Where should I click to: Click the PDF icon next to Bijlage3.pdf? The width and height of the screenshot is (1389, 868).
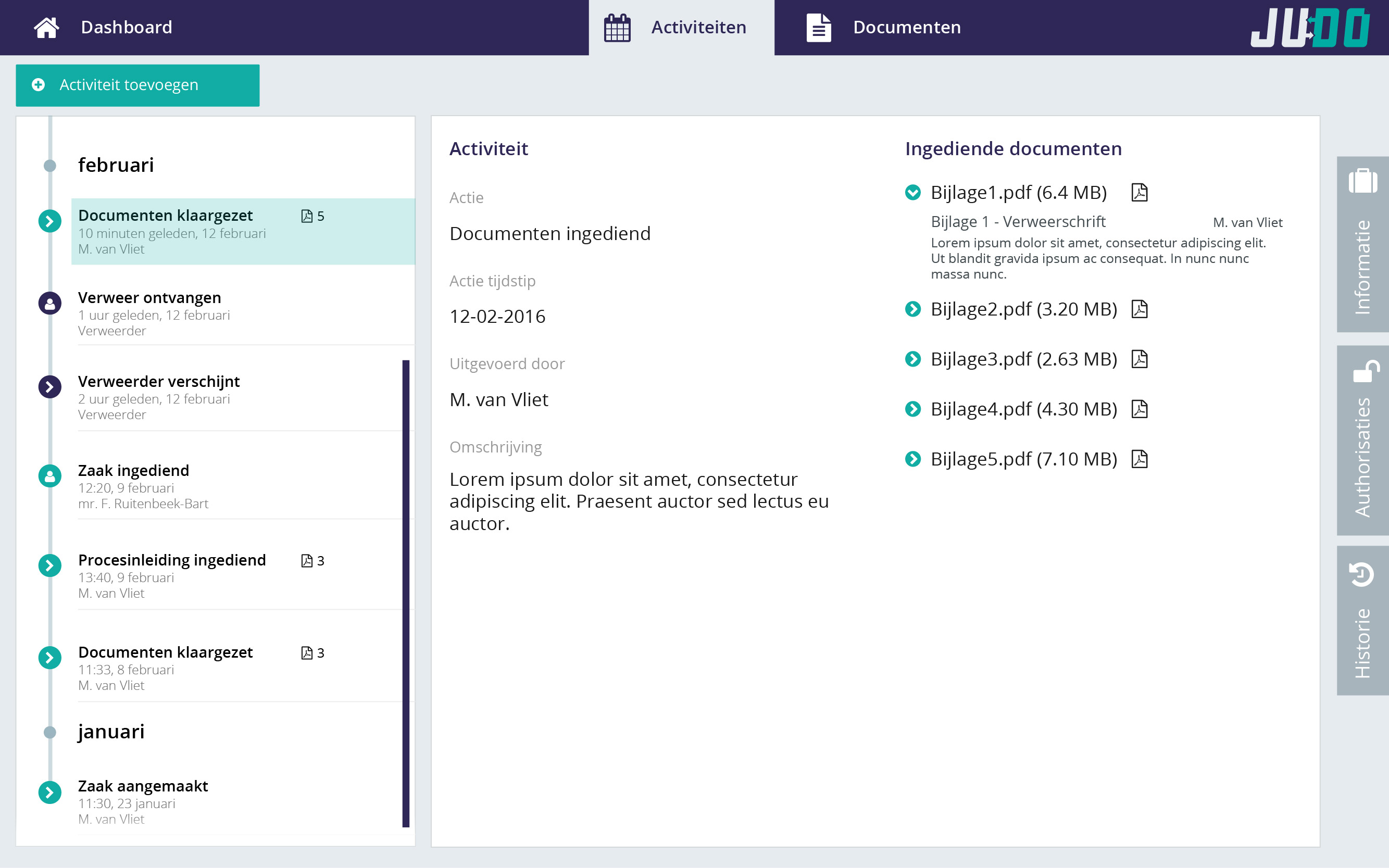(x=1139, y=359)
